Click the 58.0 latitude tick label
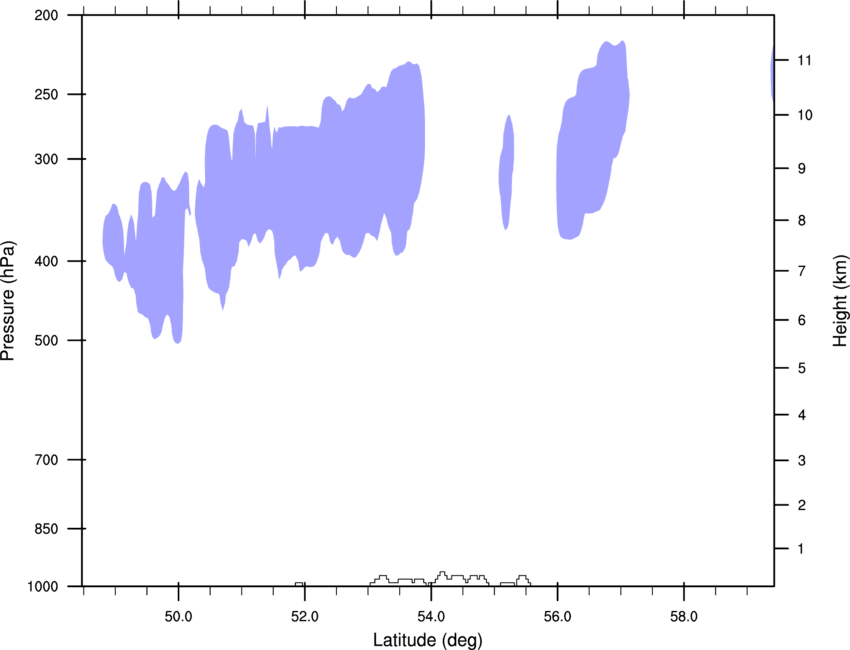The width and height of the screenshot is (850, 650). coord(684,616)
